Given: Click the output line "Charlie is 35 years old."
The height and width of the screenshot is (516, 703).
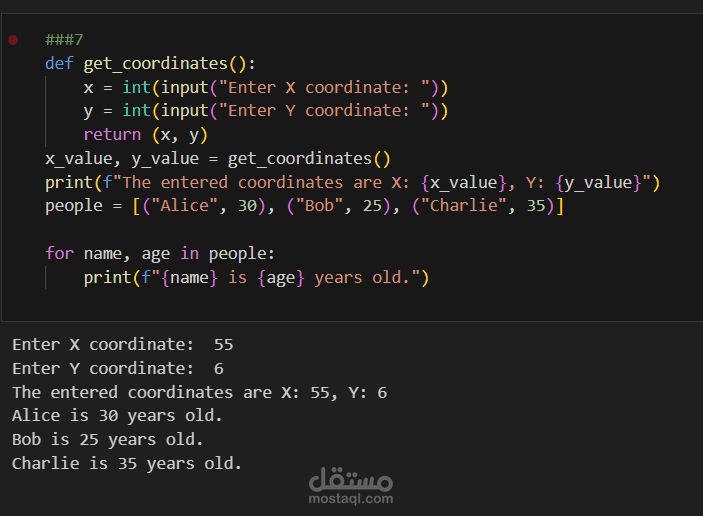Looking at the screenshot, I should point(127,464).
